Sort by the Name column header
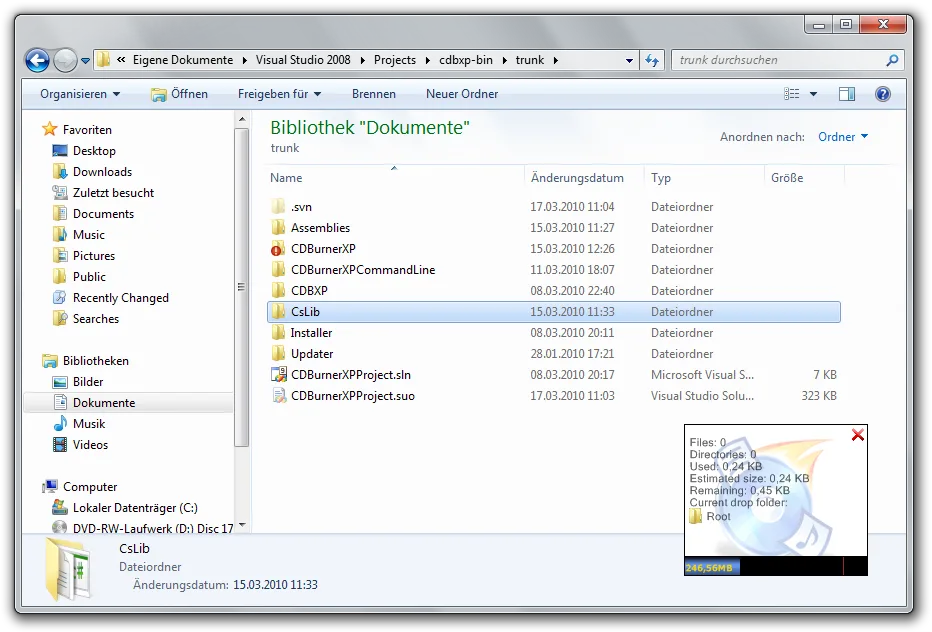This screenshot has width=932, height=632. point(286,178)
